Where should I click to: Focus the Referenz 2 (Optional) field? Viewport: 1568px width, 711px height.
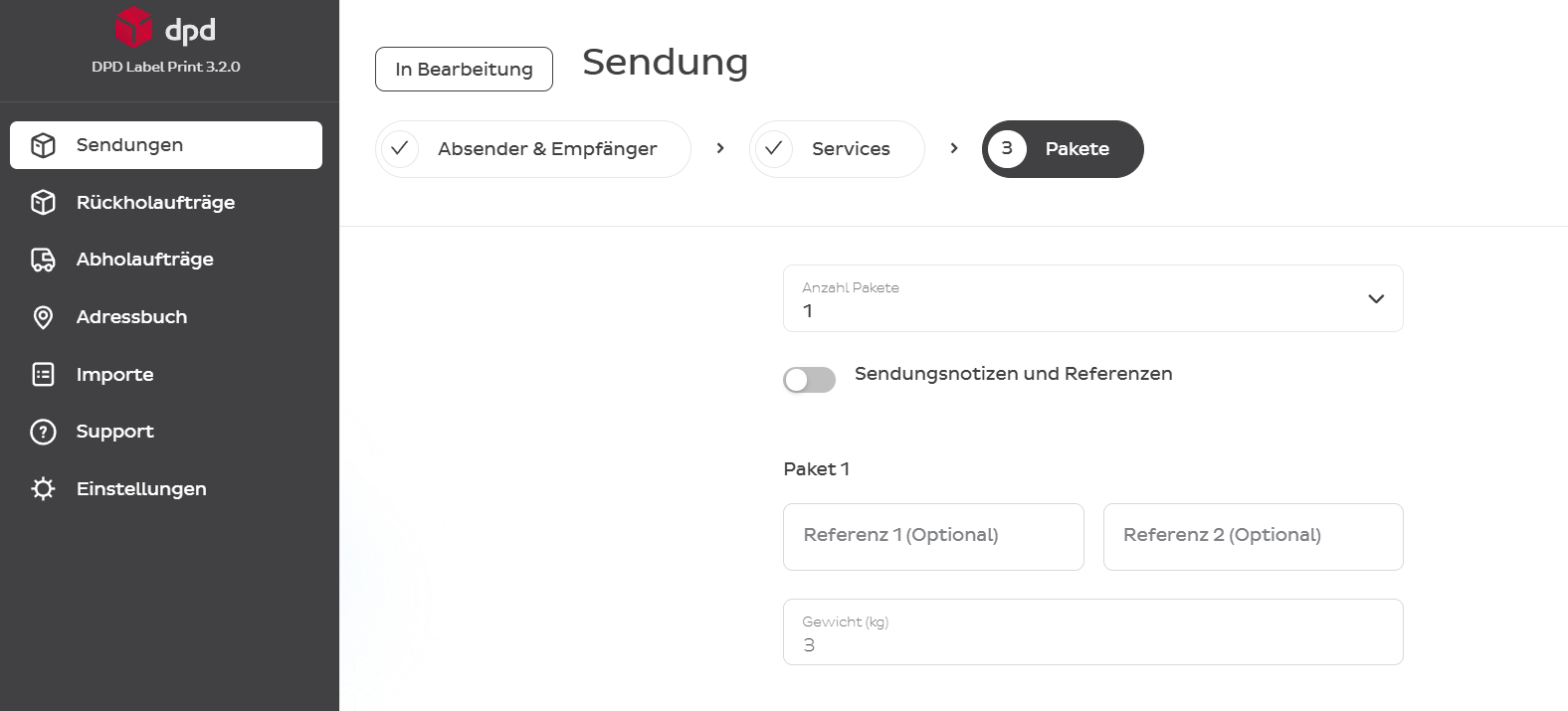pyautogui.click(x=1254, y=537)
